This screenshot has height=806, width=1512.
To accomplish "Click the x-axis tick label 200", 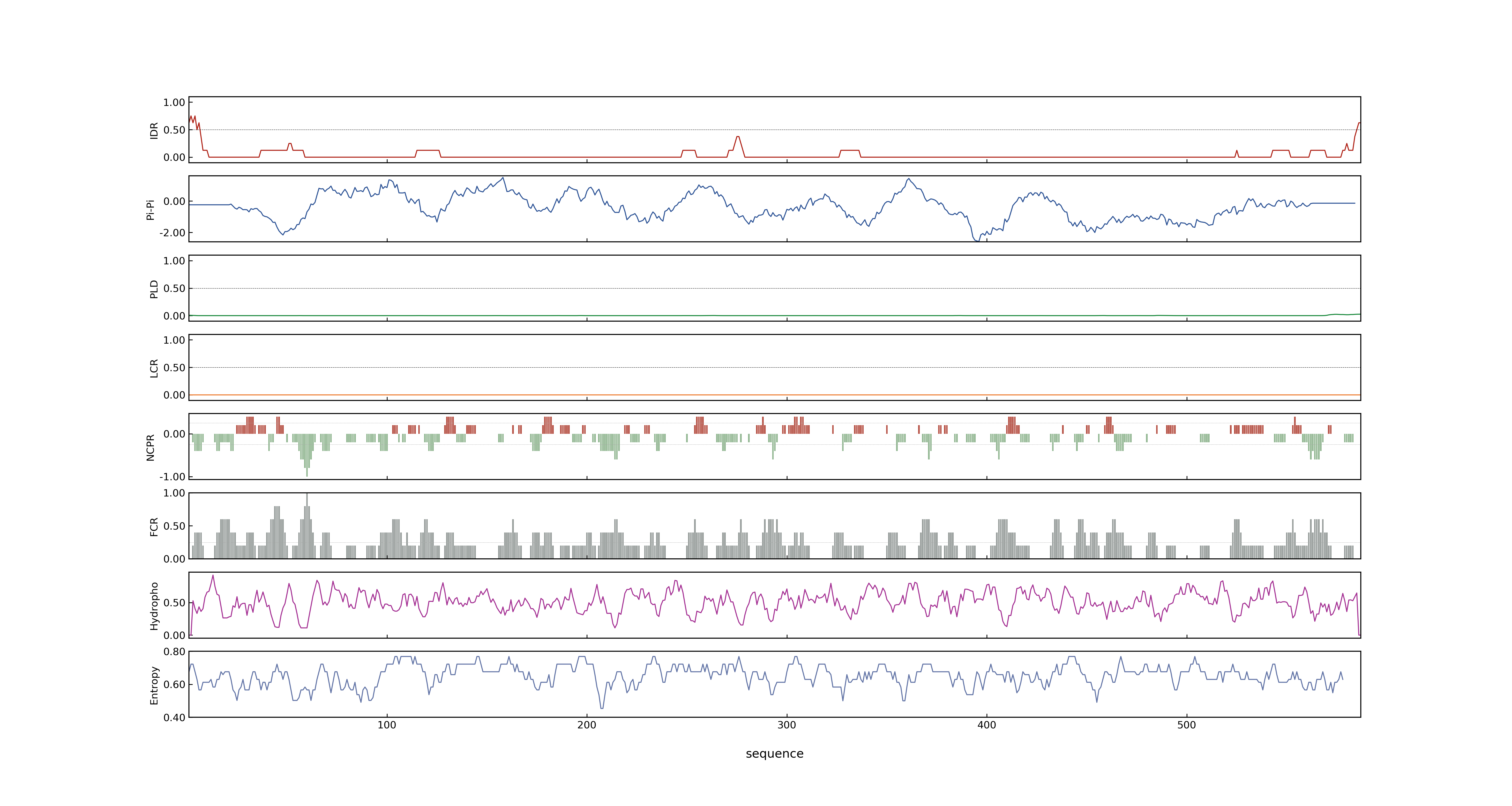I will [x=586, y=725].
